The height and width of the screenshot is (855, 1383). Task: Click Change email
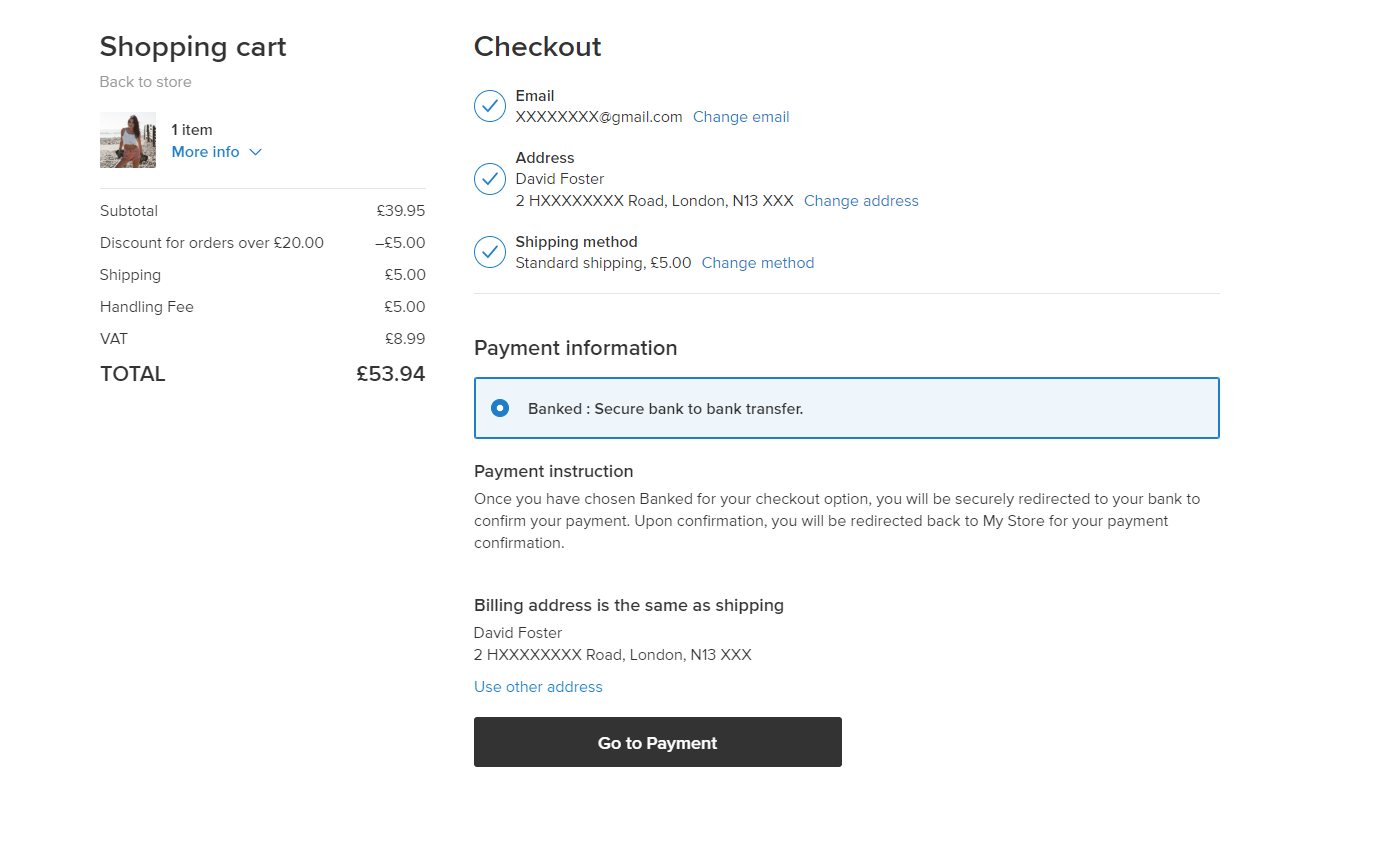tap(741, 117)
